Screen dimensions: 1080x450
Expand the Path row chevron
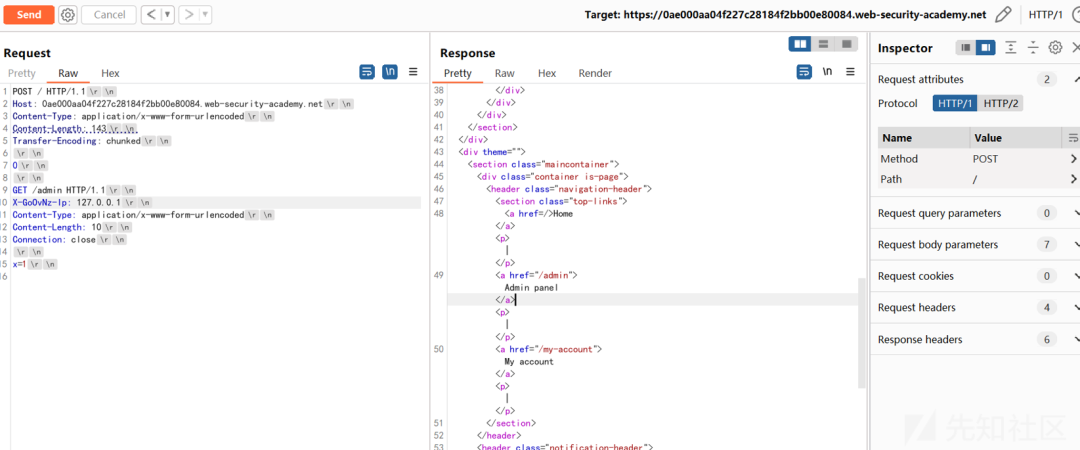[1073, 179]
